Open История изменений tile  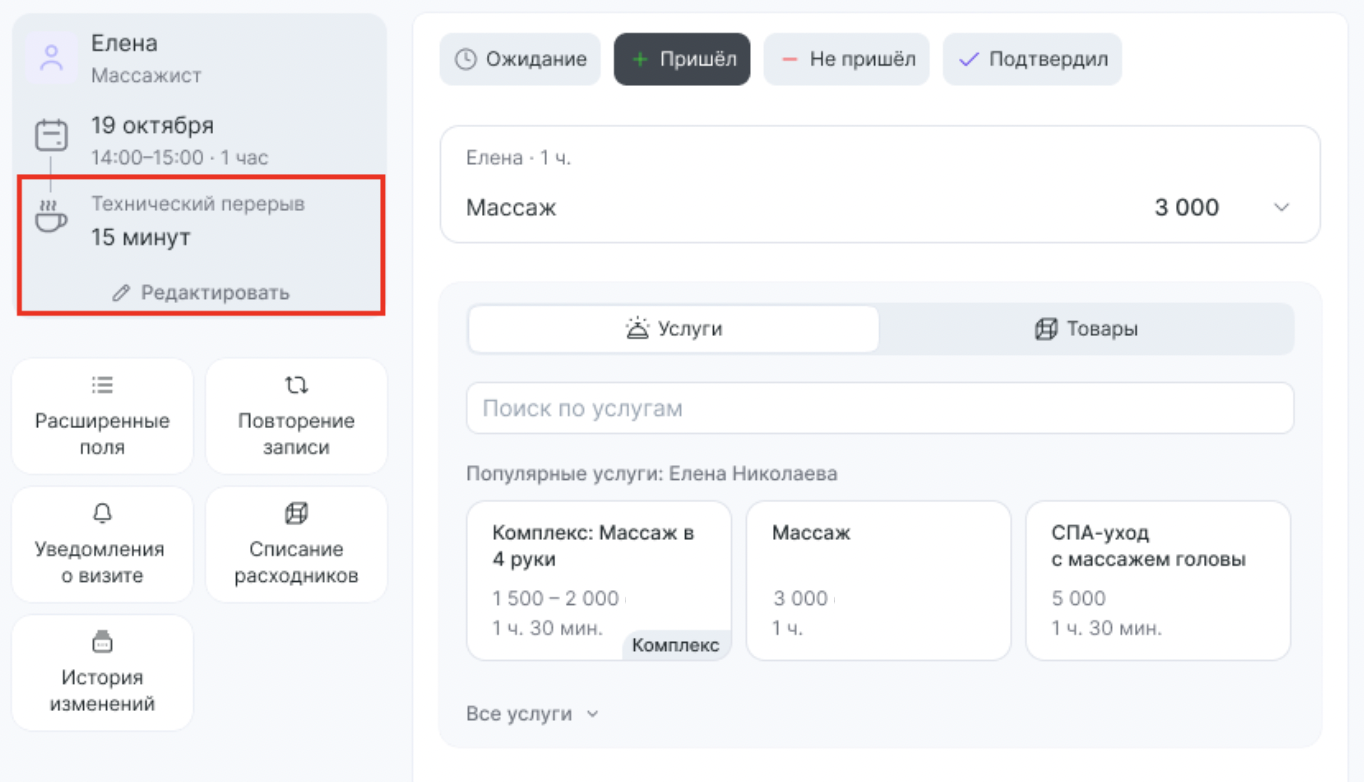102,672
